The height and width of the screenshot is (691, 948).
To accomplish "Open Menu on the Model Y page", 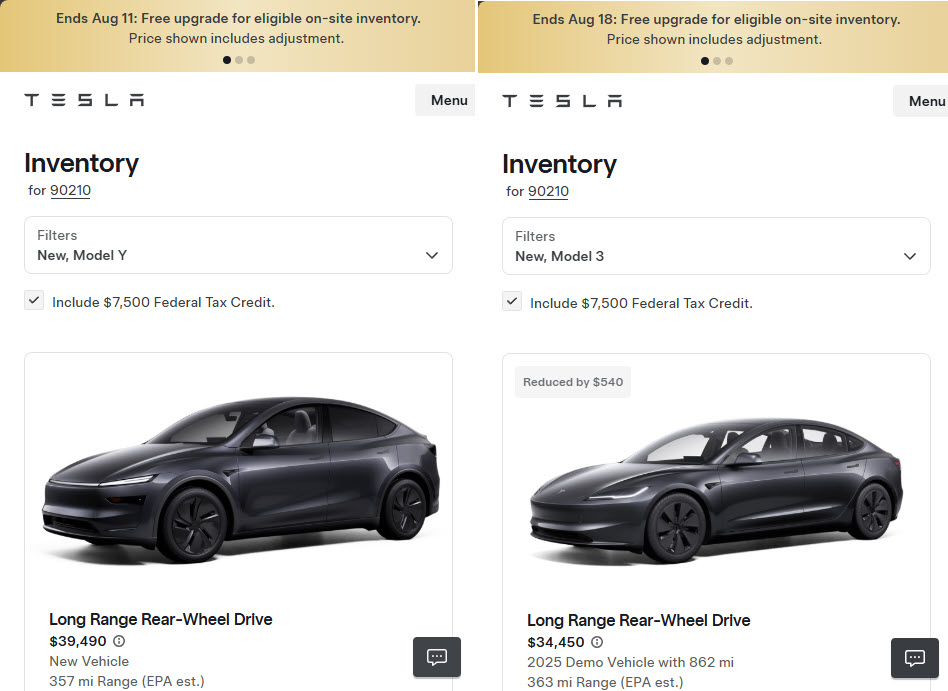I will (448, 100).
